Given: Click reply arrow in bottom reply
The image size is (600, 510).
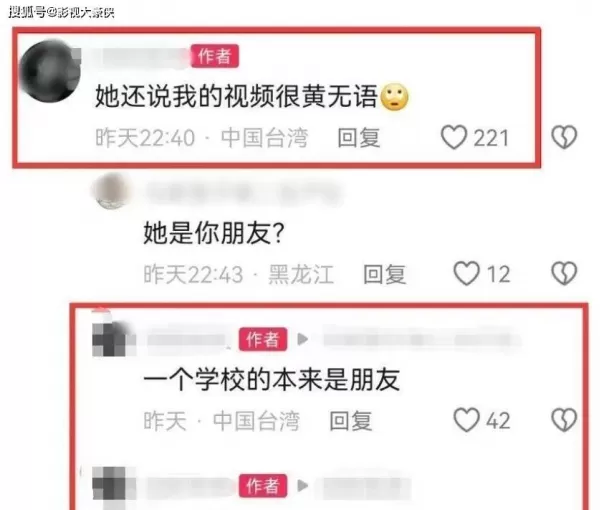Looking at the screenshot, I should (x=303, y=486).
